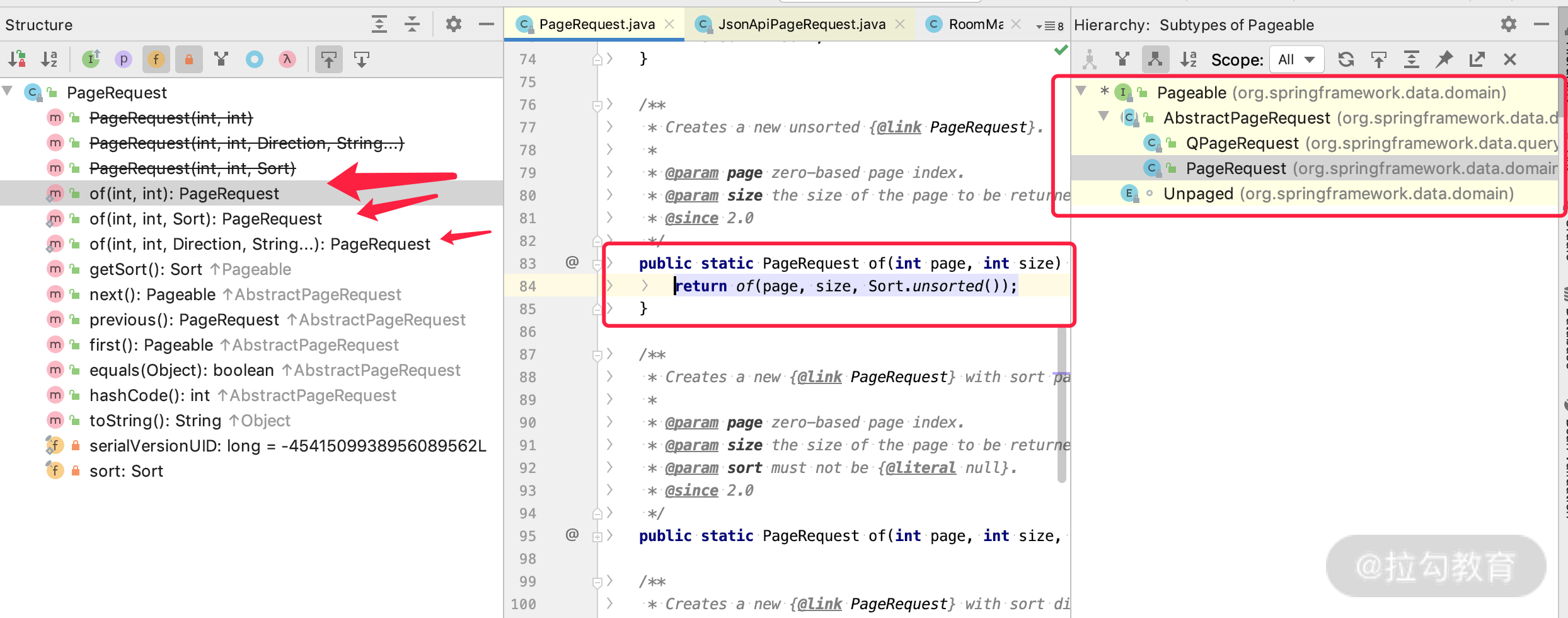
Task: Toggle Sort Alphabetically in Structure toolbar
Action: 50,59
